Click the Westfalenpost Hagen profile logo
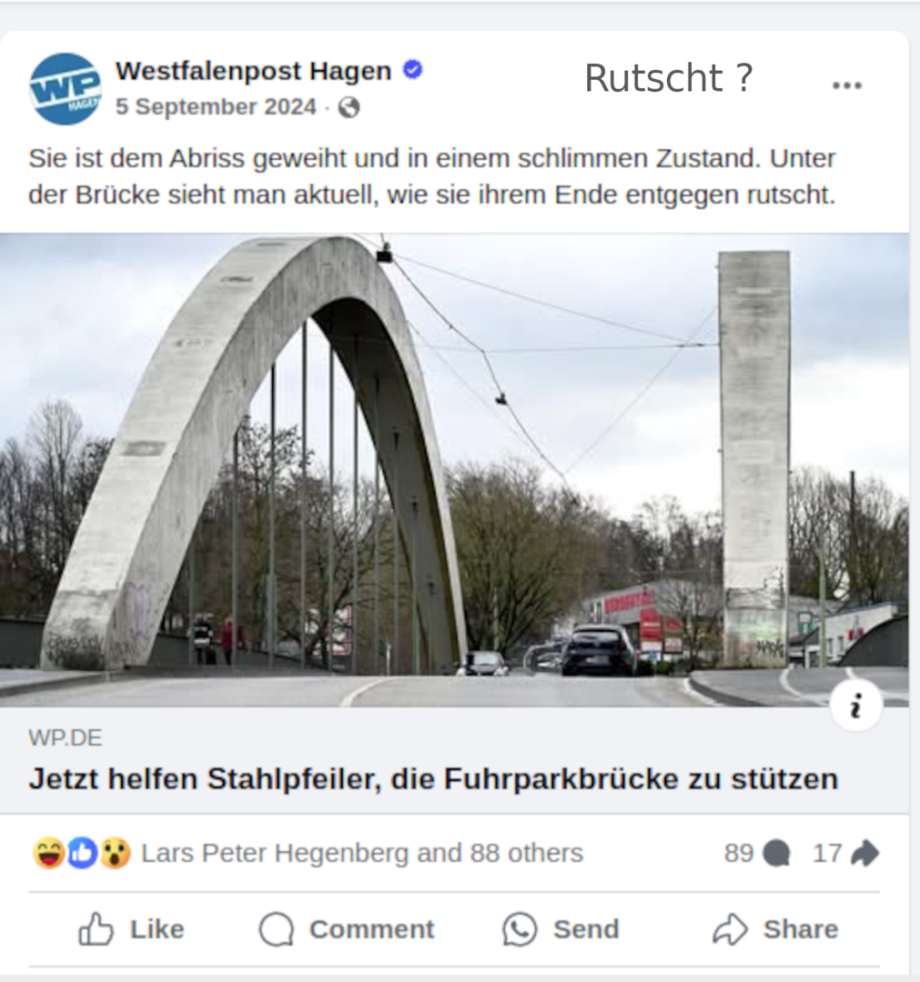 pos(65,89)
